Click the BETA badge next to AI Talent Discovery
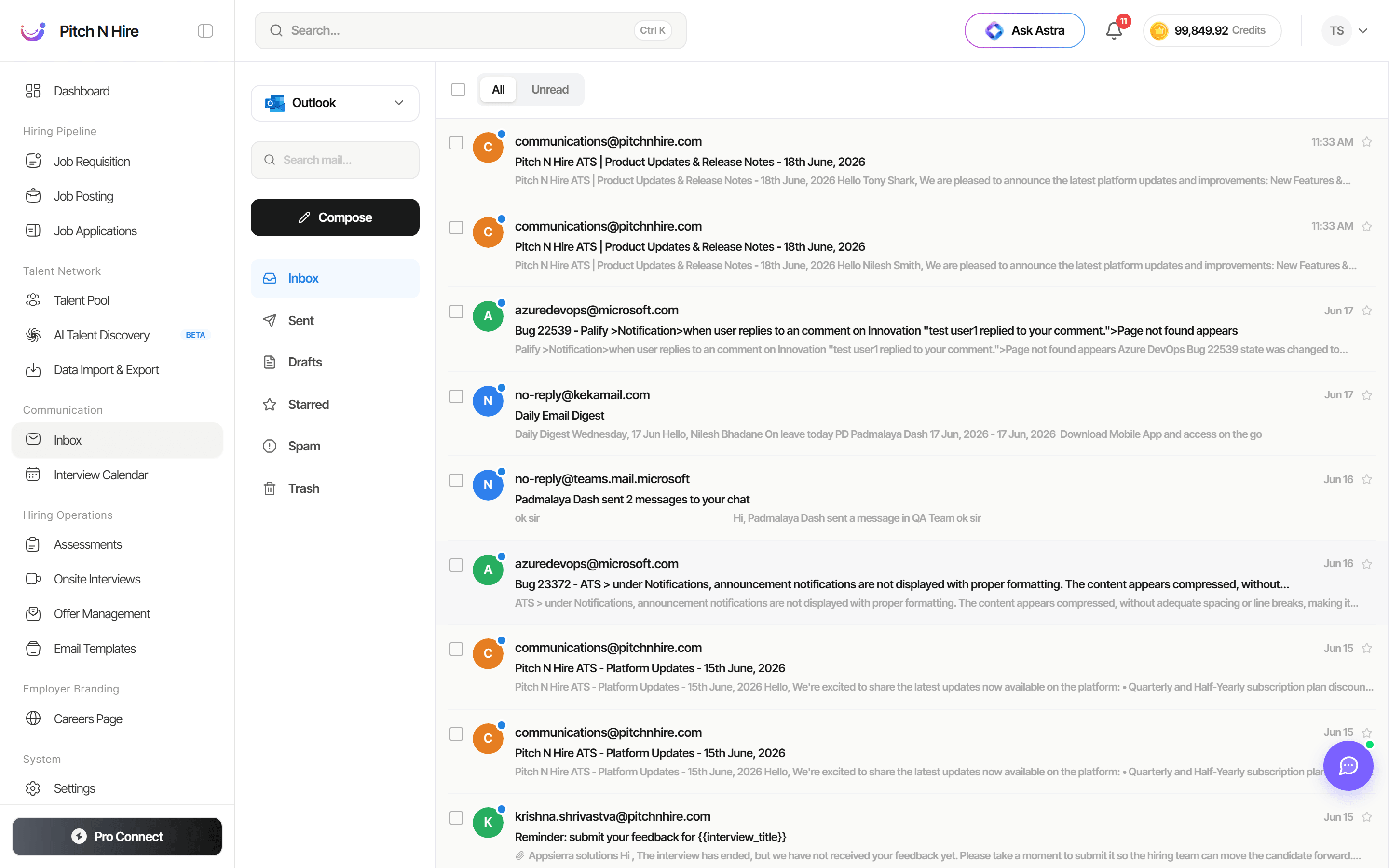This screenshot has width=1389, height=868. pyautogui.click(x=195, y=335)
